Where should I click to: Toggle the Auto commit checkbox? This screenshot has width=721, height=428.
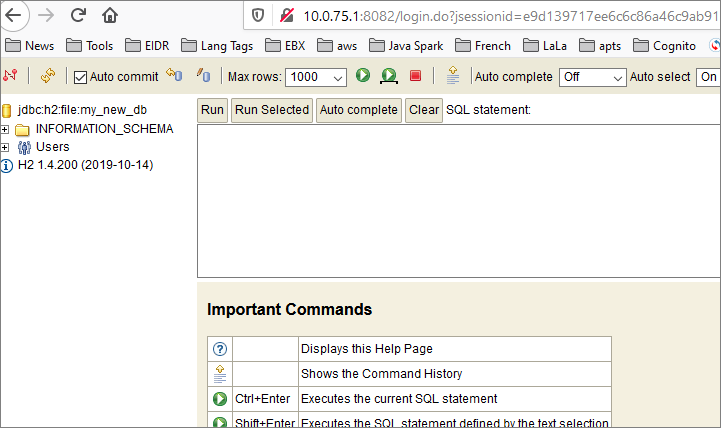click(81, 77)
